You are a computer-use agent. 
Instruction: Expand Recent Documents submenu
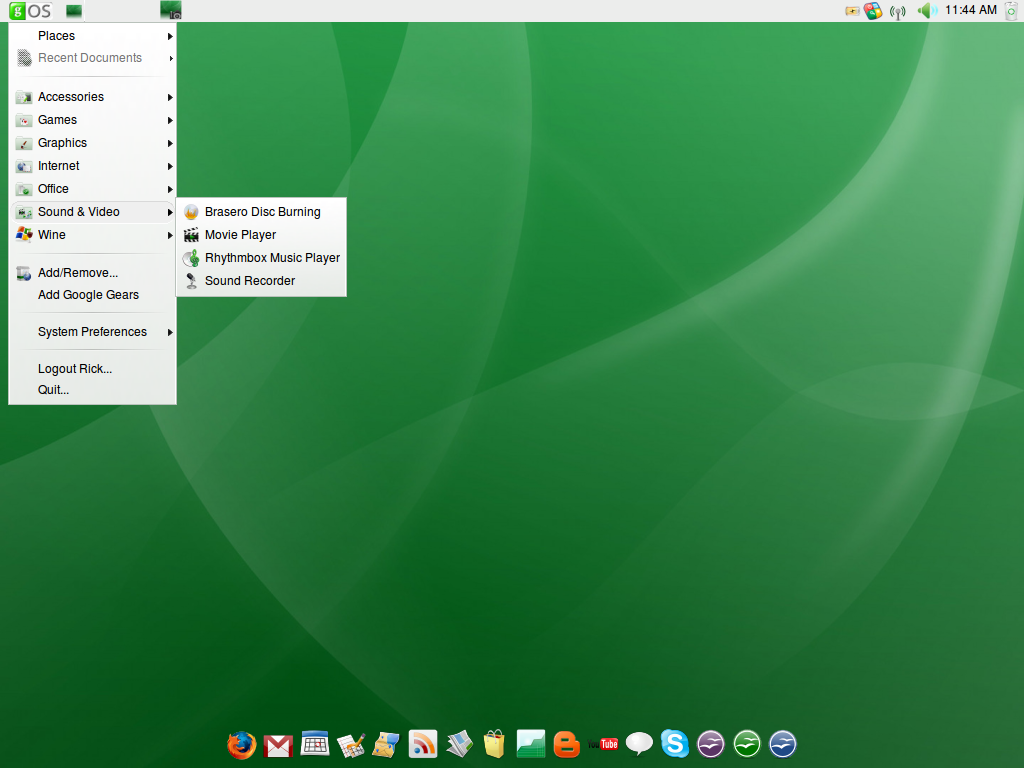(x=93, y=58)
